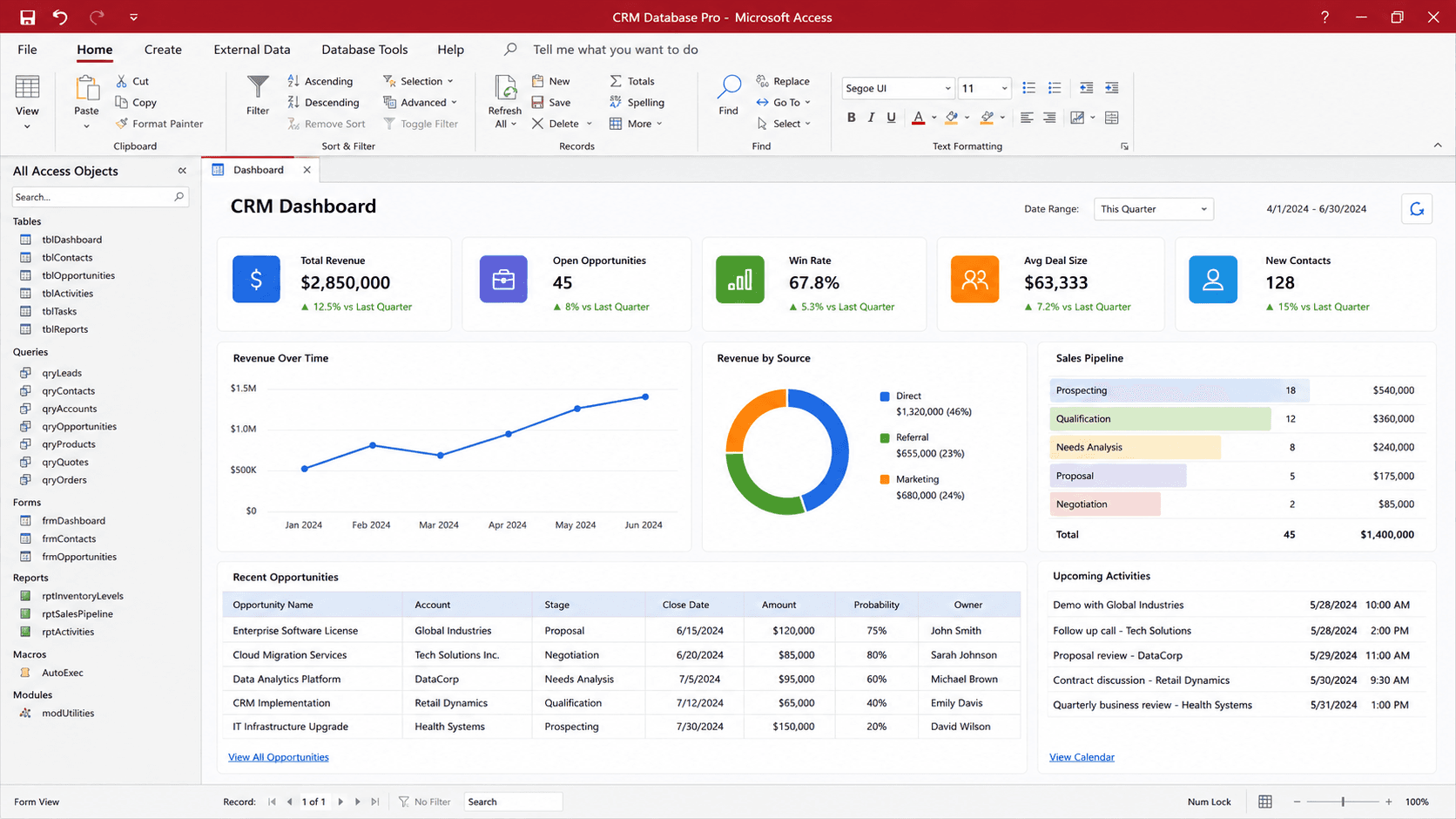Click No Filter indicator in record bar
The image size is (1456, 819).
(425, 802)
